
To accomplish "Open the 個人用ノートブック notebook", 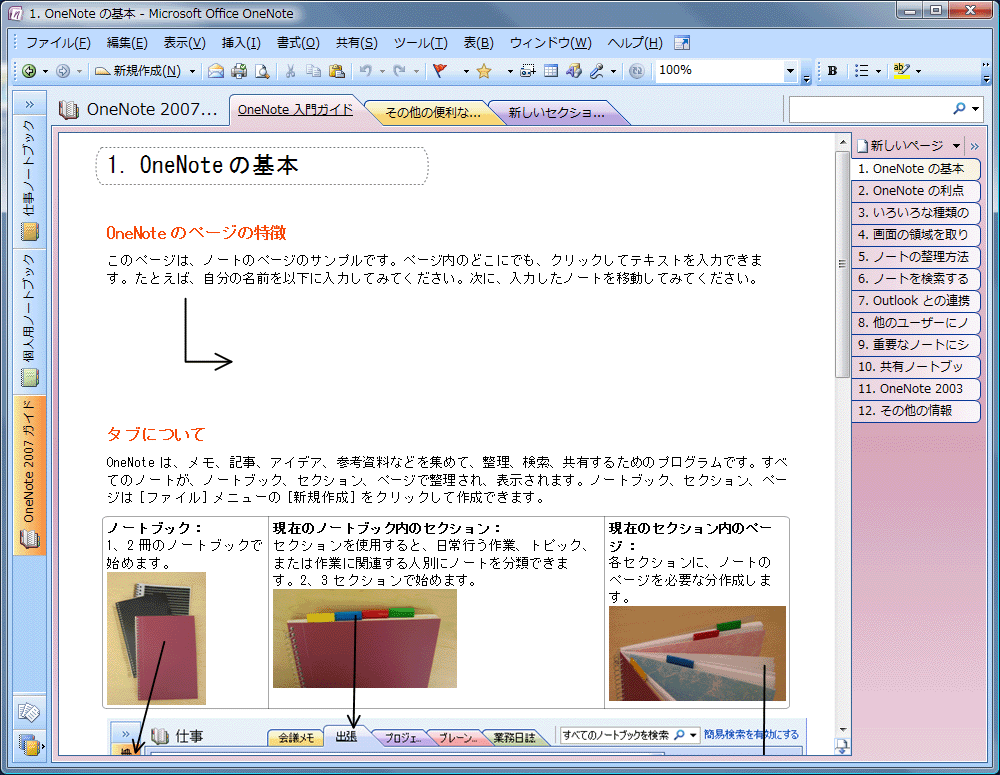I will click(29, 320).
